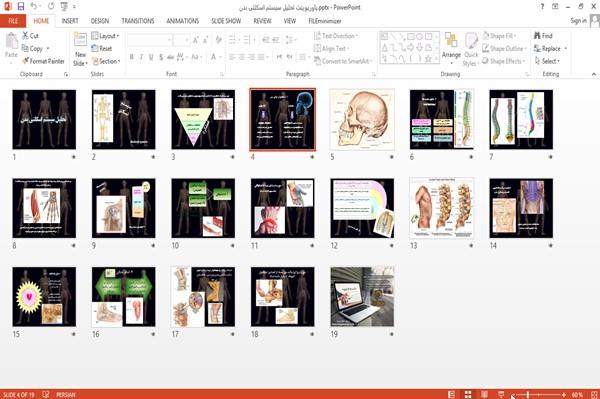Toggle text Shadow formatting
Screen dimensions: 600x399
pos(161,57)
